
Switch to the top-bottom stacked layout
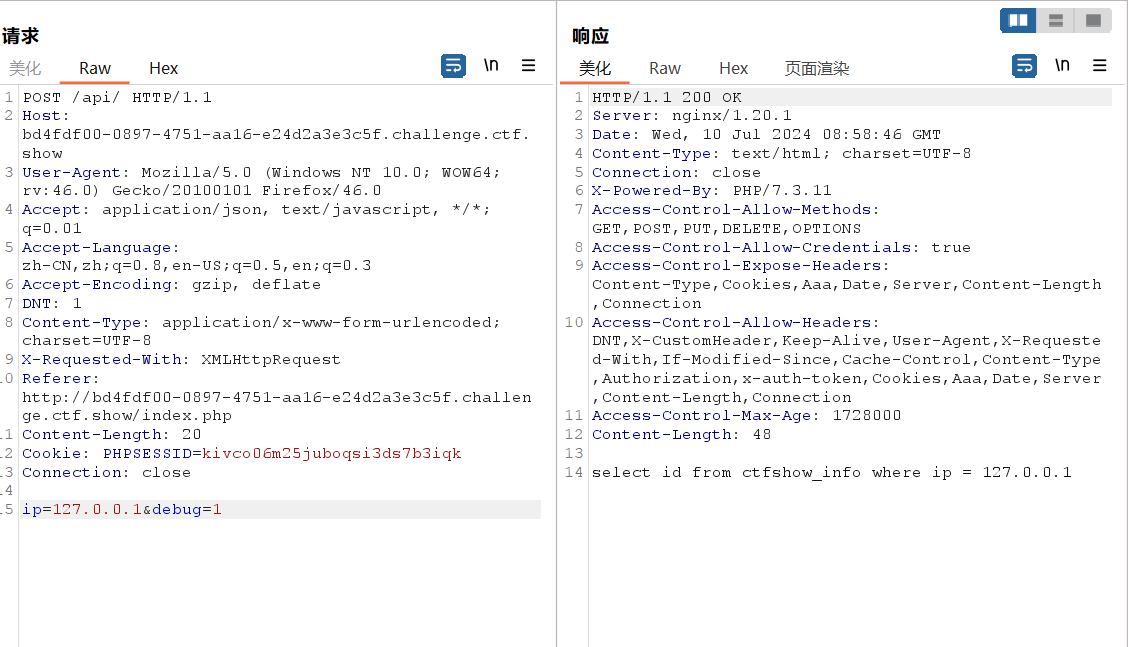[1055, 20]
